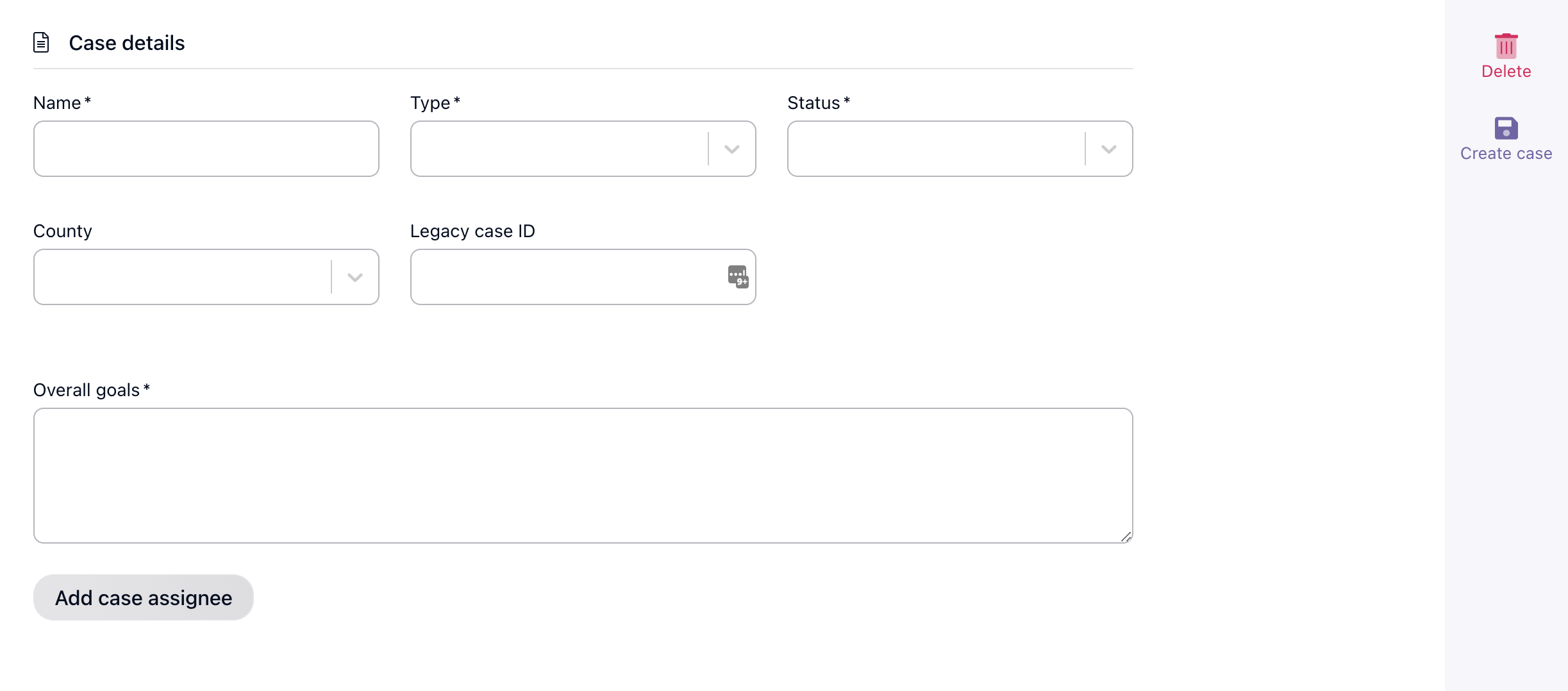1568x691 pixels.
Task: Click the Add case assignee button
Action: (x=143, y=597)
